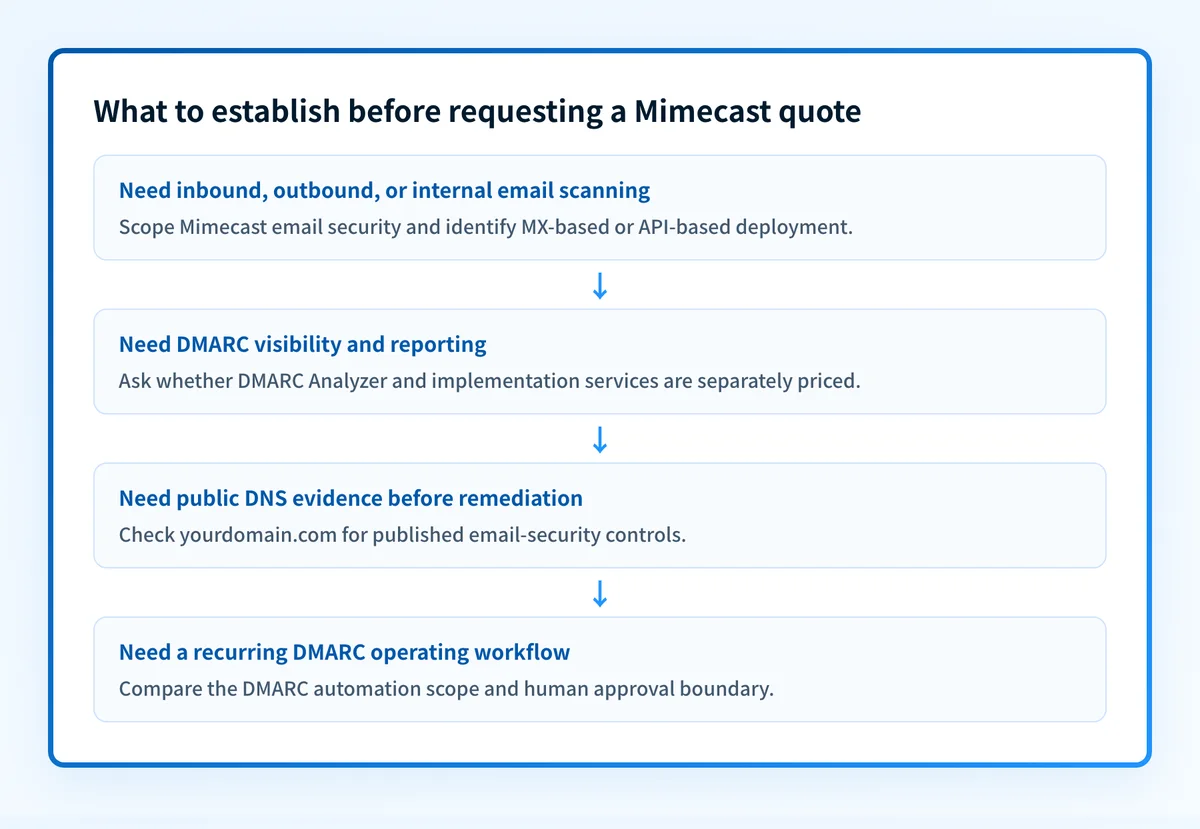Click the text "Check yourdomain.com for published email-security controls."

[x=402, y=534]
